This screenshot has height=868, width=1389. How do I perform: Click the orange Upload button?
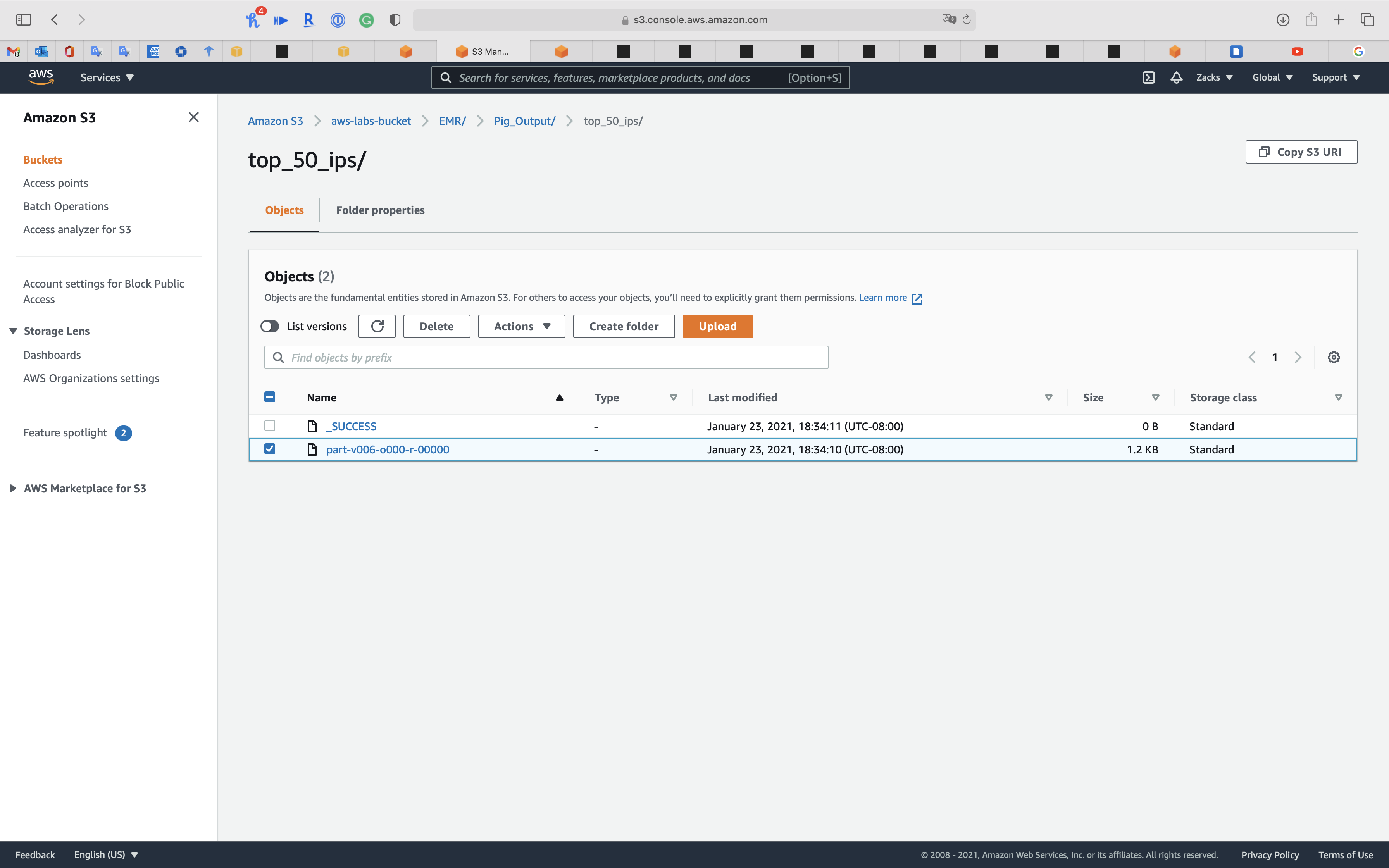717,326
